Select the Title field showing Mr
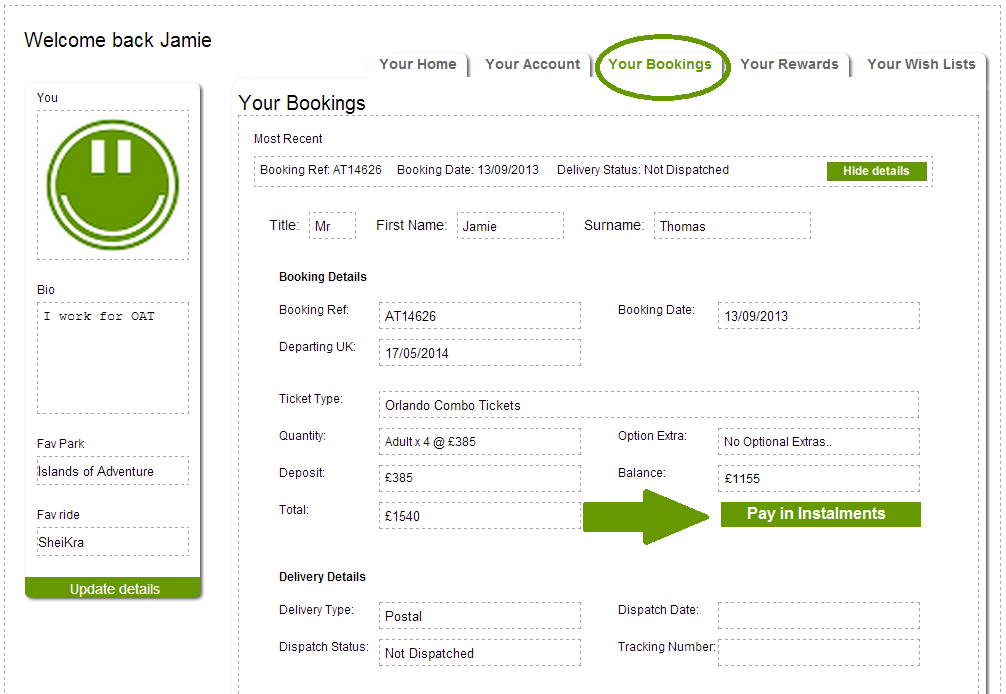This screenshot has width=1006, height=694. point(332,226)
